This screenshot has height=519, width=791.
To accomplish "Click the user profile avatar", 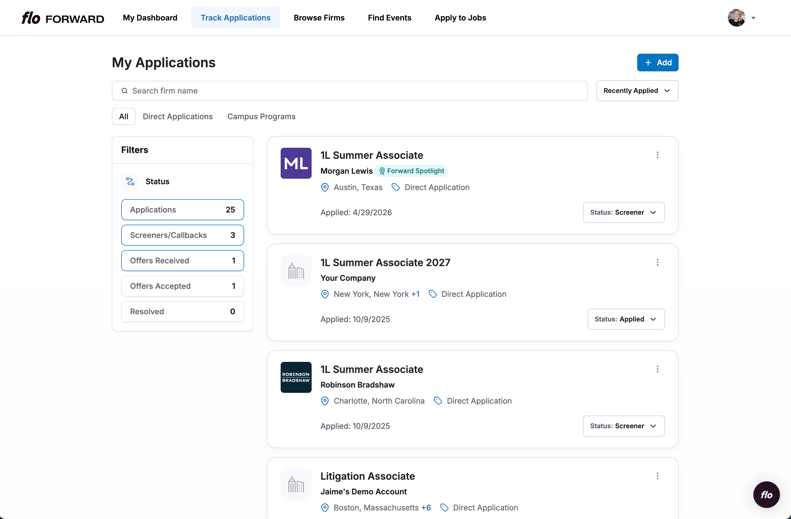I will tap(737, 18).
